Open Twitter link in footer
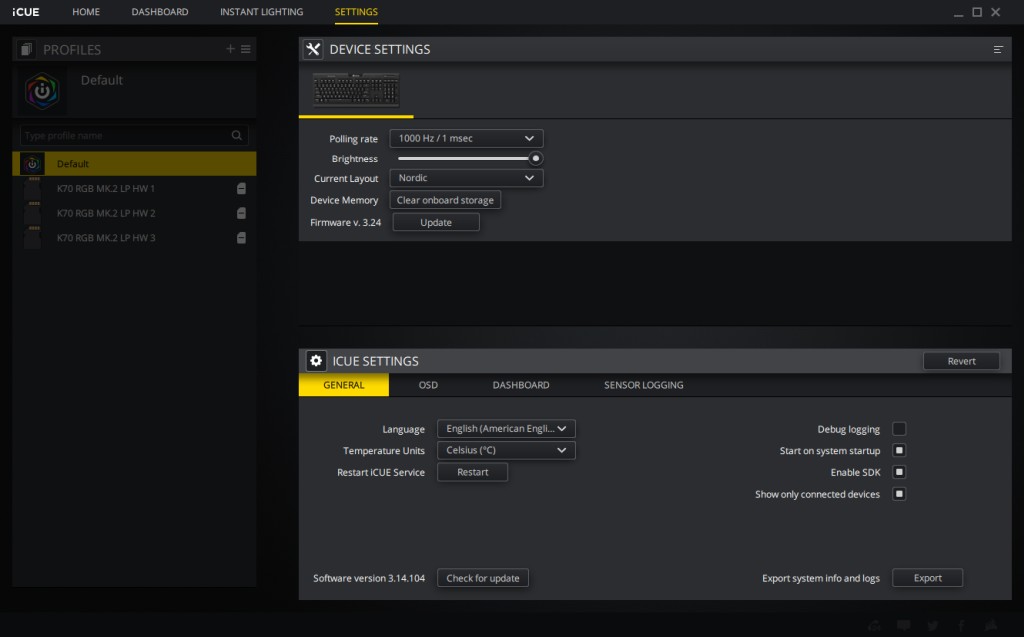Viewport: 1024px width, 637px height. [933, 626]
